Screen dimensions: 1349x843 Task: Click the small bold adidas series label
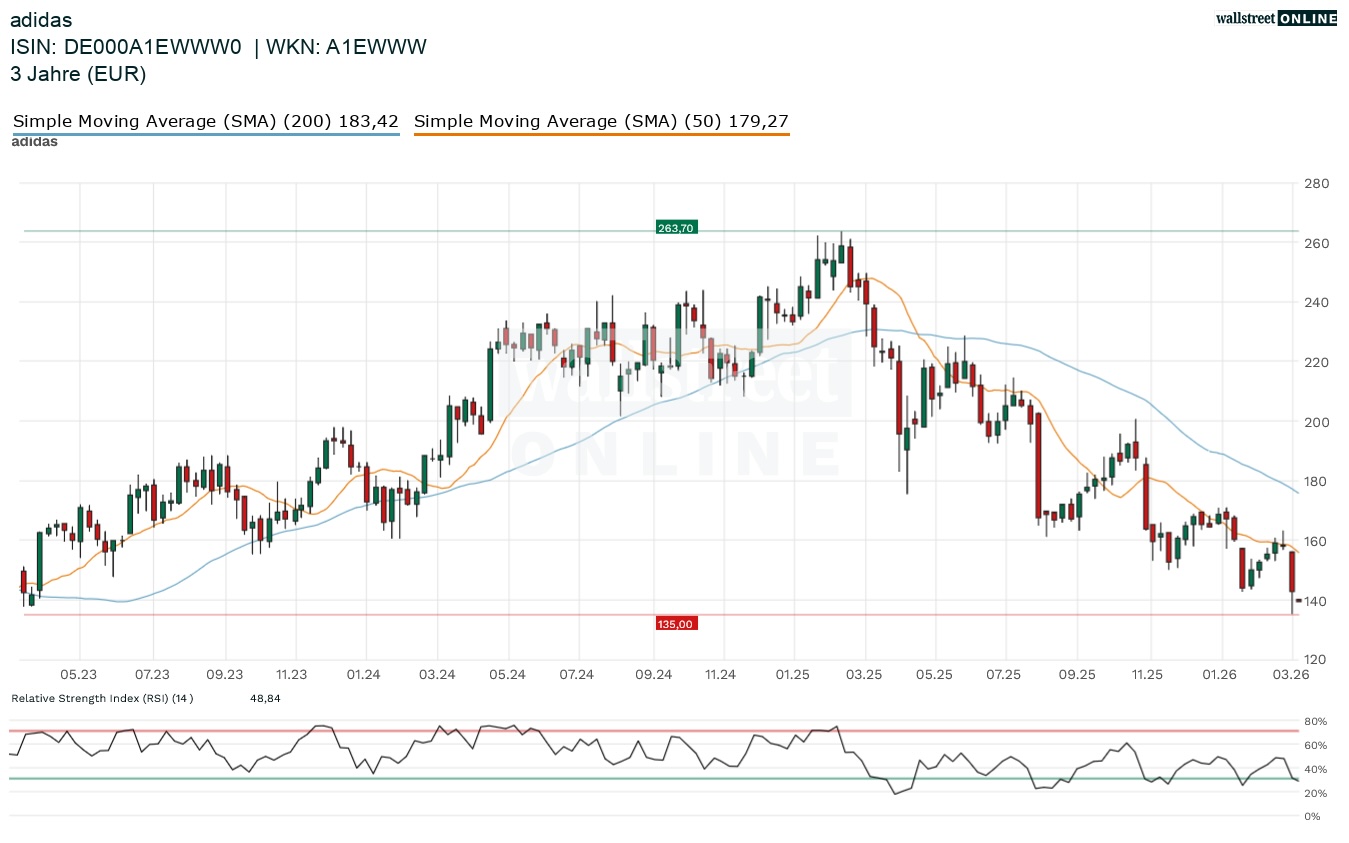[x=34, y=142]
